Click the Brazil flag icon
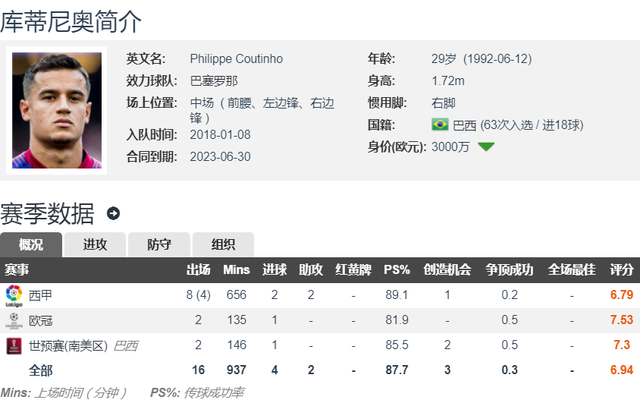Screen dimensions: 640x400 click(440, 124)
